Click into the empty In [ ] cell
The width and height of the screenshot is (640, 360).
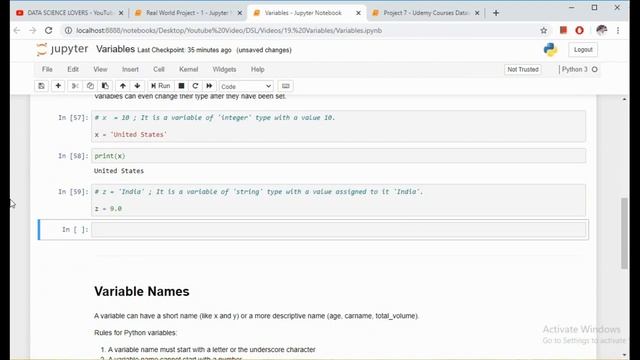click(x=339, y=230)
